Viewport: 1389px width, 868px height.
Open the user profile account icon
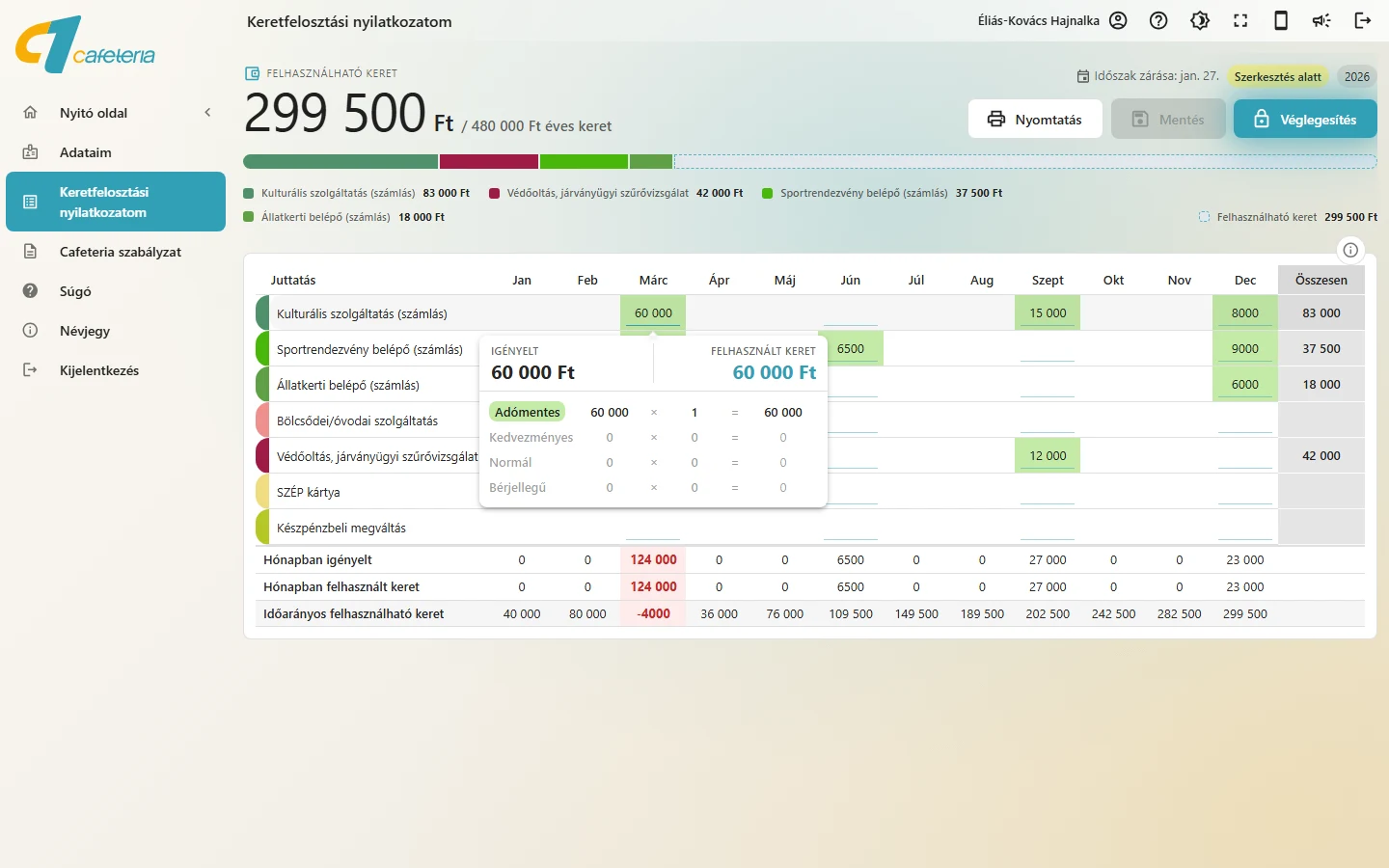pyautogui.click(x=1118, y=20)
